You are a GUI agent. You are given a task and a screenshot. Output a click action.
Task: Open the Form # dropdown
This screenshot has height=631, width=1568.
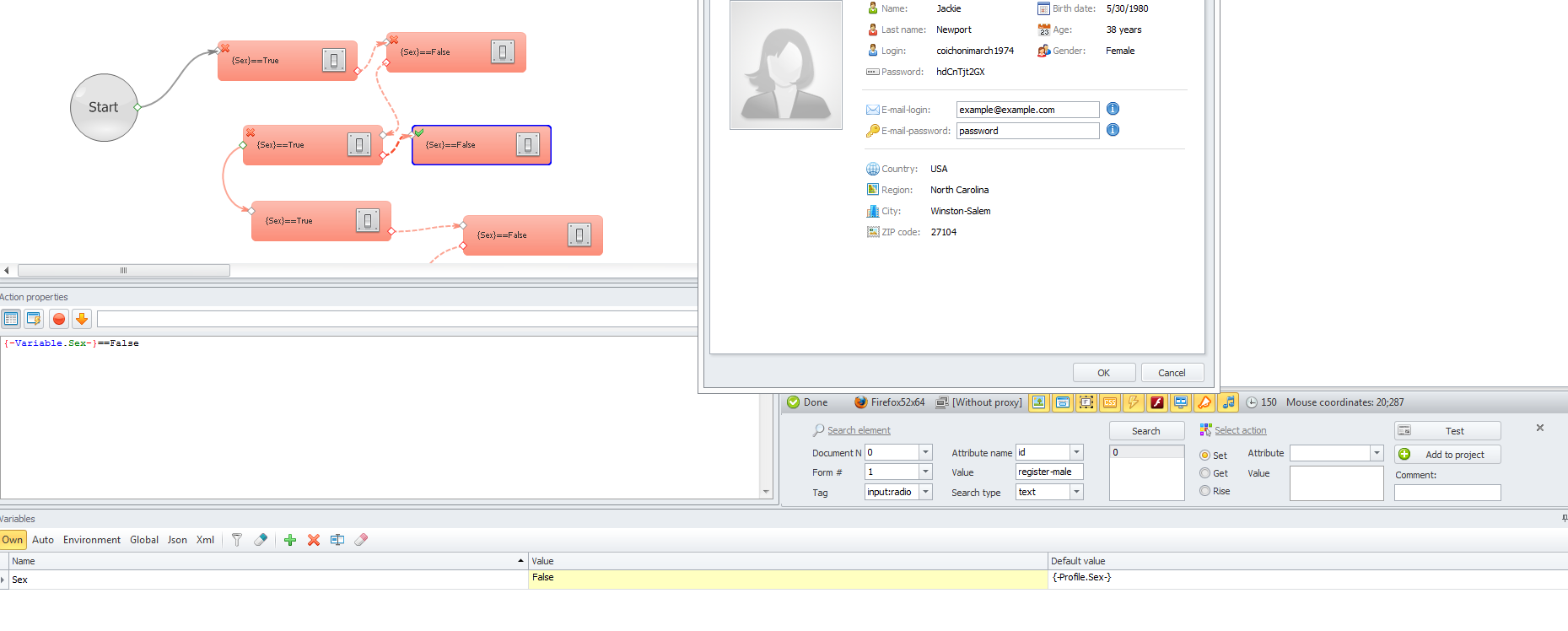925,472
